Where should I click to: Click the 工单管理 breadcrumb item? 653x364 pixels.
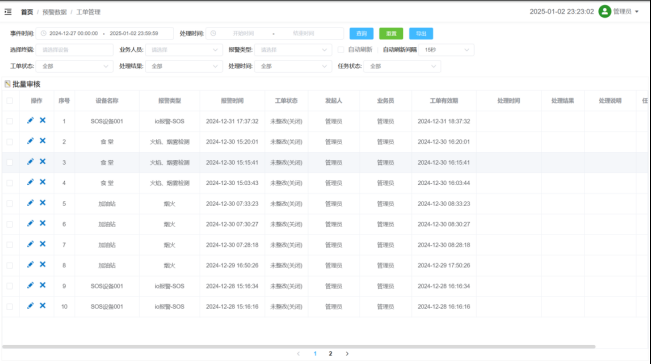[x=88, y=12]
